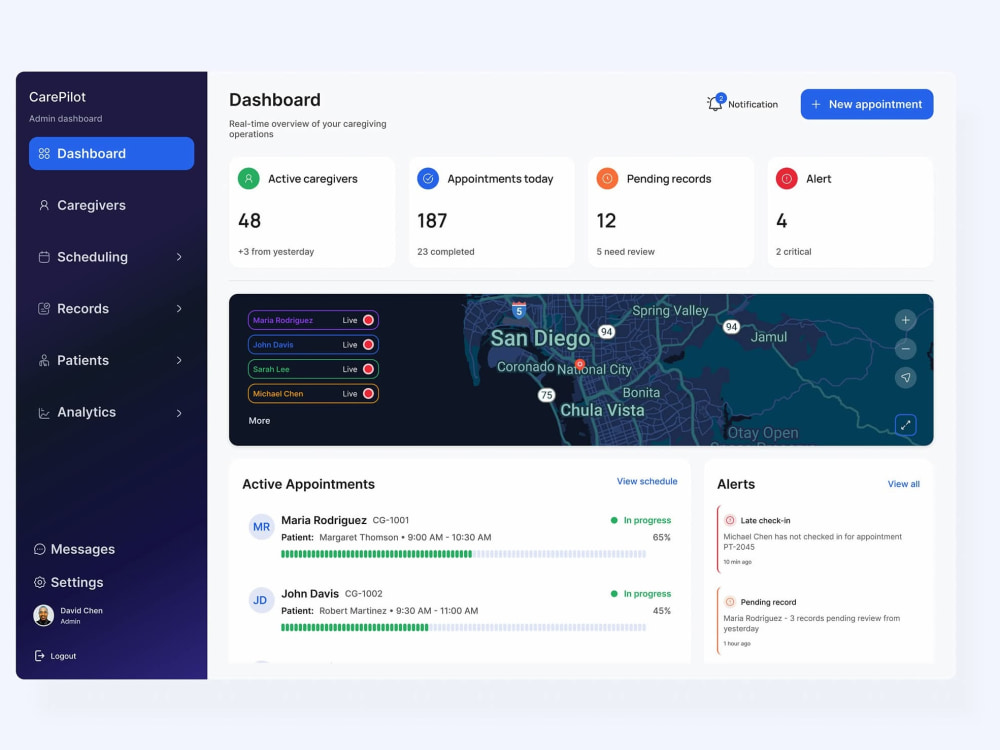Image resolution: width=1000 pixels, height=750 pixels.
Task: Click Maria Rodriguez 65% progress bar
Action: [x=464, y=554]
